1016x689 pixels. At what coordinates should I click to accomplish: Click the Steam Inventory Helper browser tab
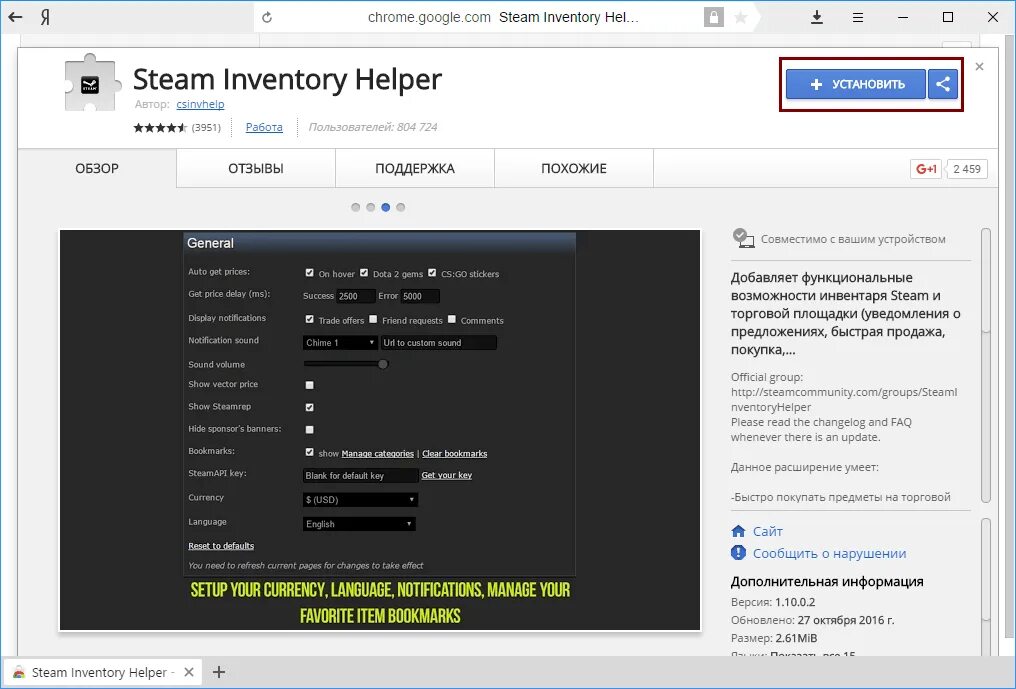[104, 672]
